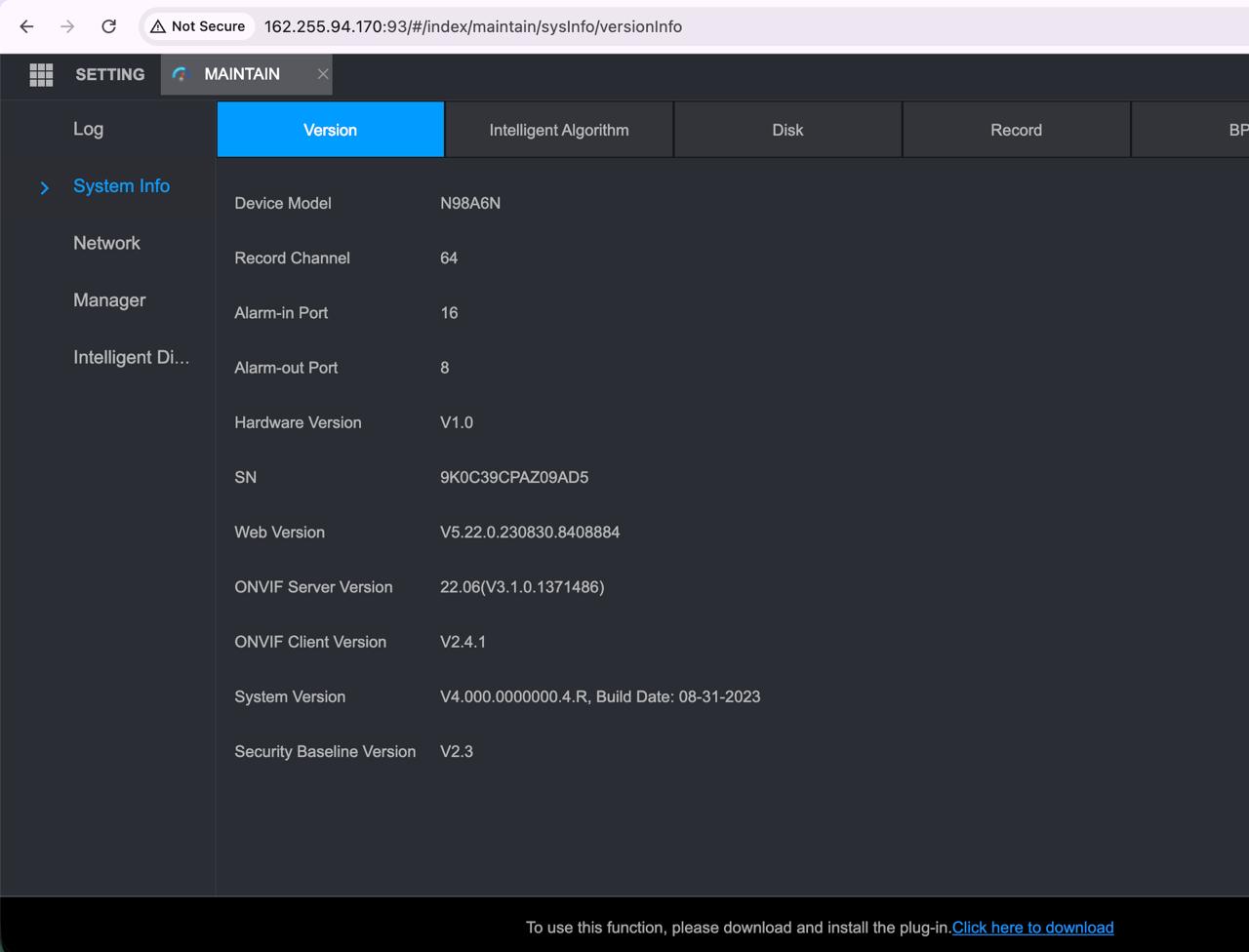Switch to the SETTING tab
Viewport: 1249px width, 952px height.
click(x=109, y=74)
